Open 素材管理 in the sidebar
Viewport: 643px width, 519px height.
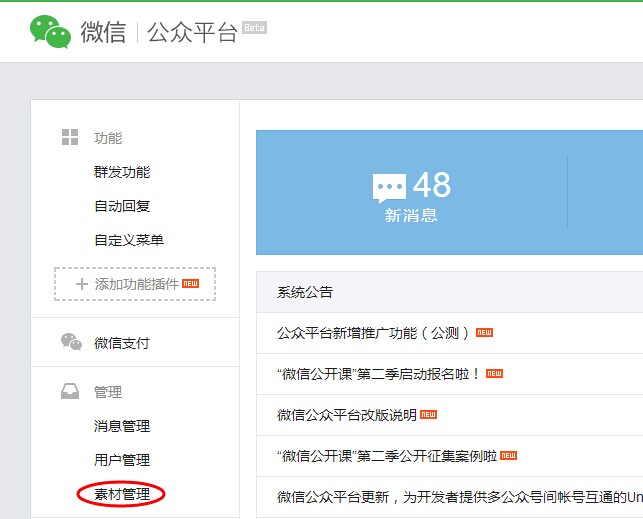click(122, 494)
